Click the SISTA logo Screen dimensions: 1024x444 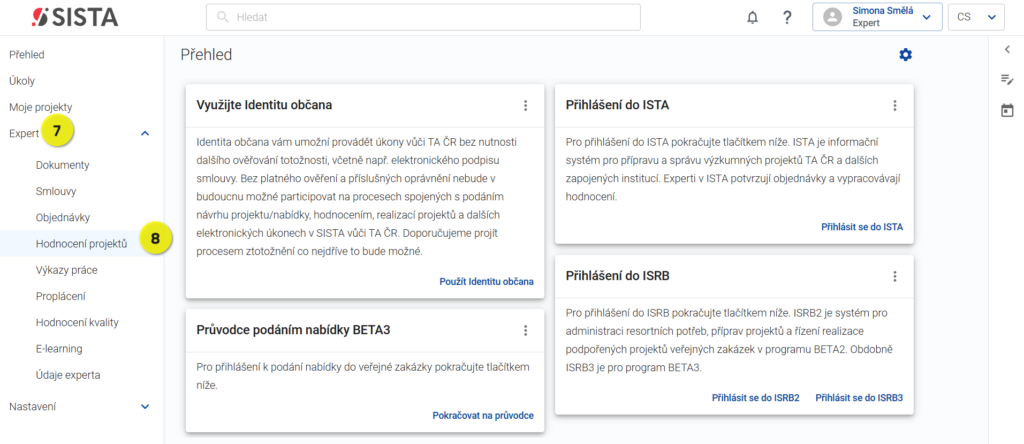tap(76, 18)
